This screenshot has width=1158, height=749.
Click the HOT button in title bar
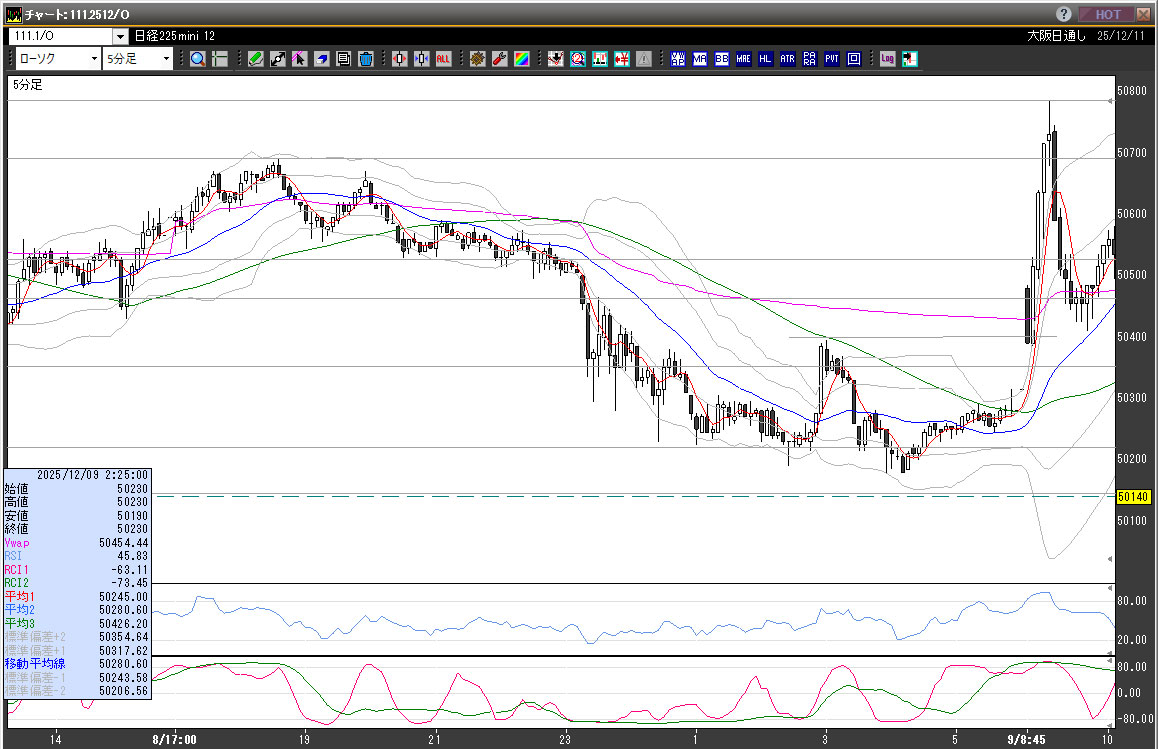point(1107,14)
